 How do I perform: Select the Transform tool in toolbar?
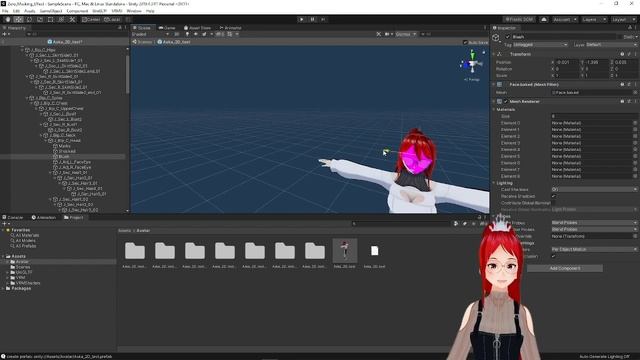[61, 19]
